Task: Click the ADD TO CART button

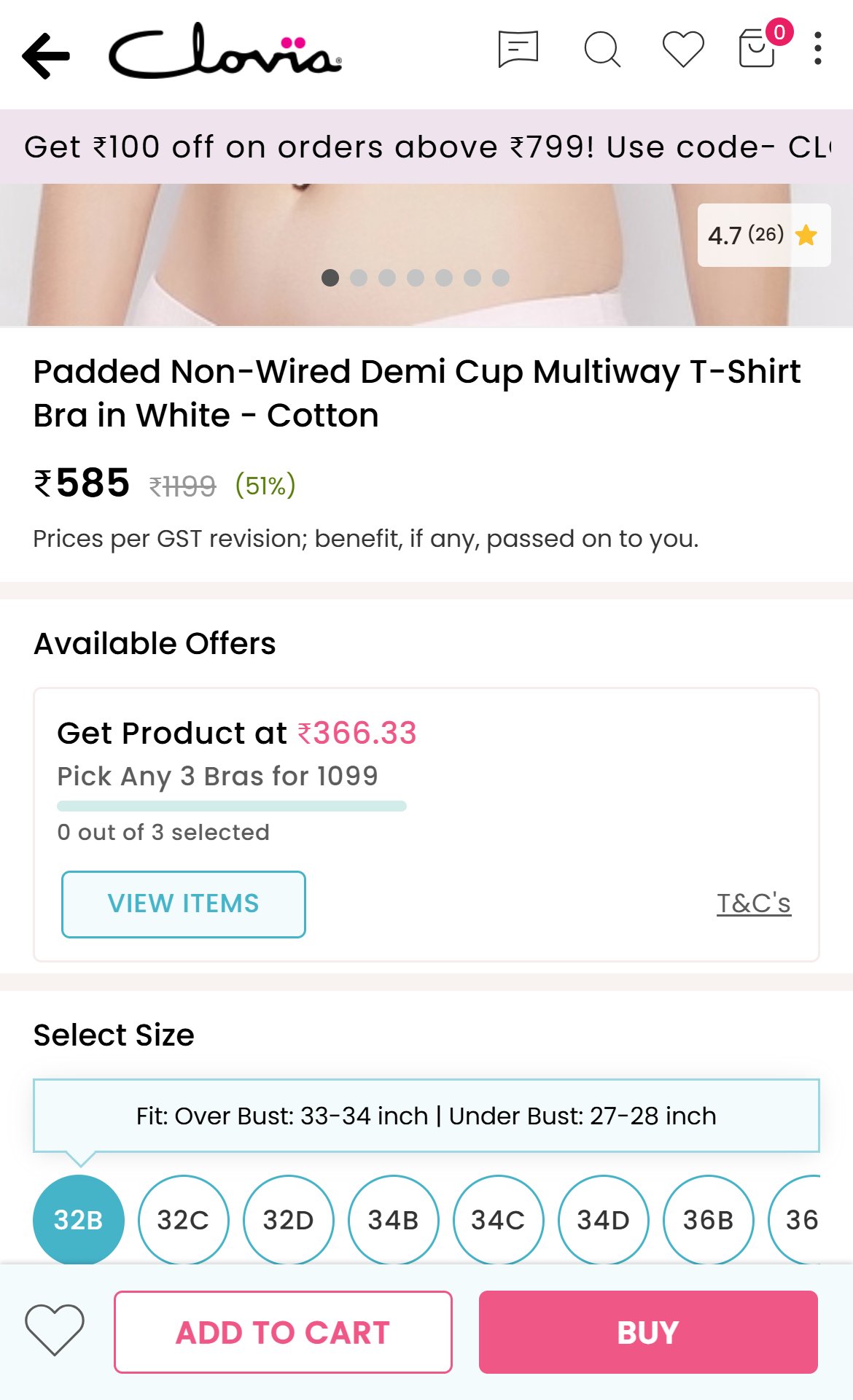Action: (283, 1332)
